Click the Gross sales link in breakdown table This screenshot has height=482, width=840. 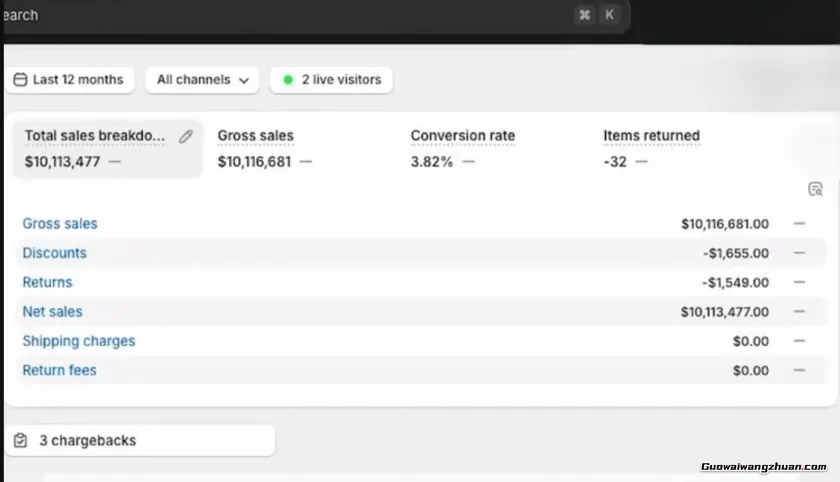(x=60, y=224)
